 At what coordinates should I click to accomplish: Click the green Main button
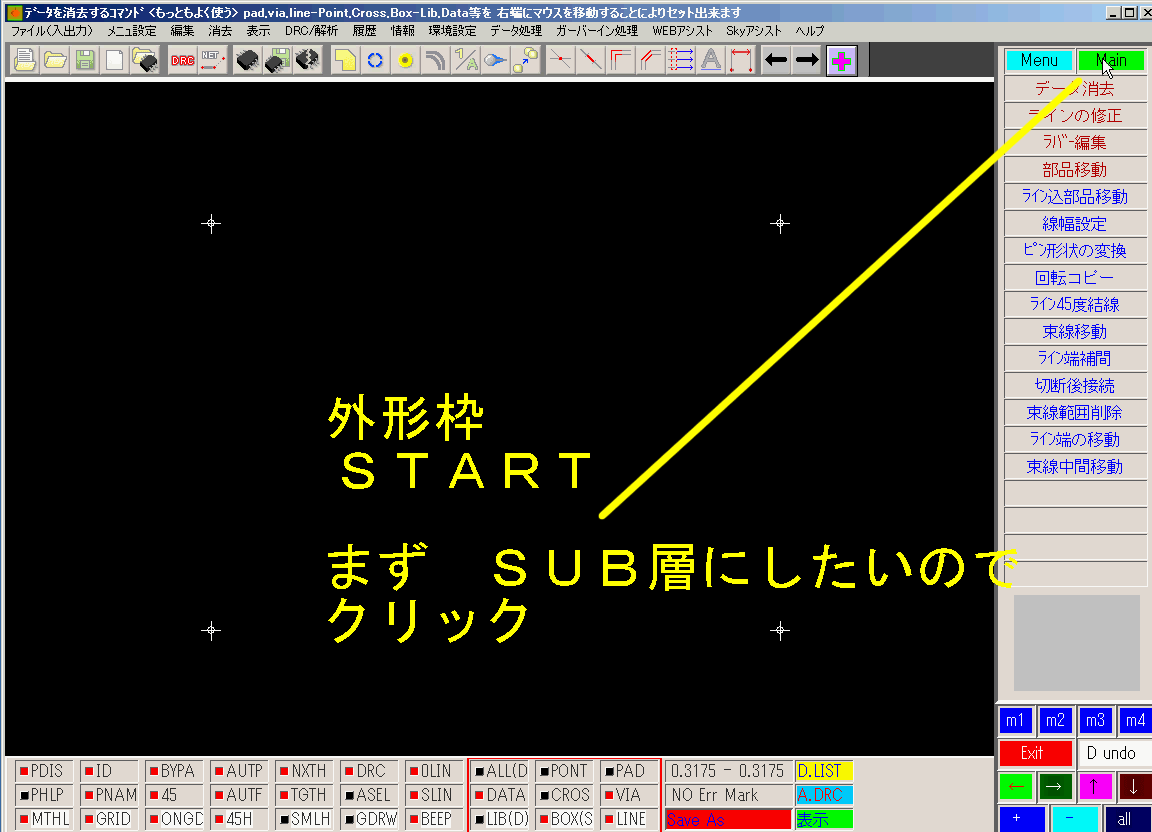(1112, 60)
